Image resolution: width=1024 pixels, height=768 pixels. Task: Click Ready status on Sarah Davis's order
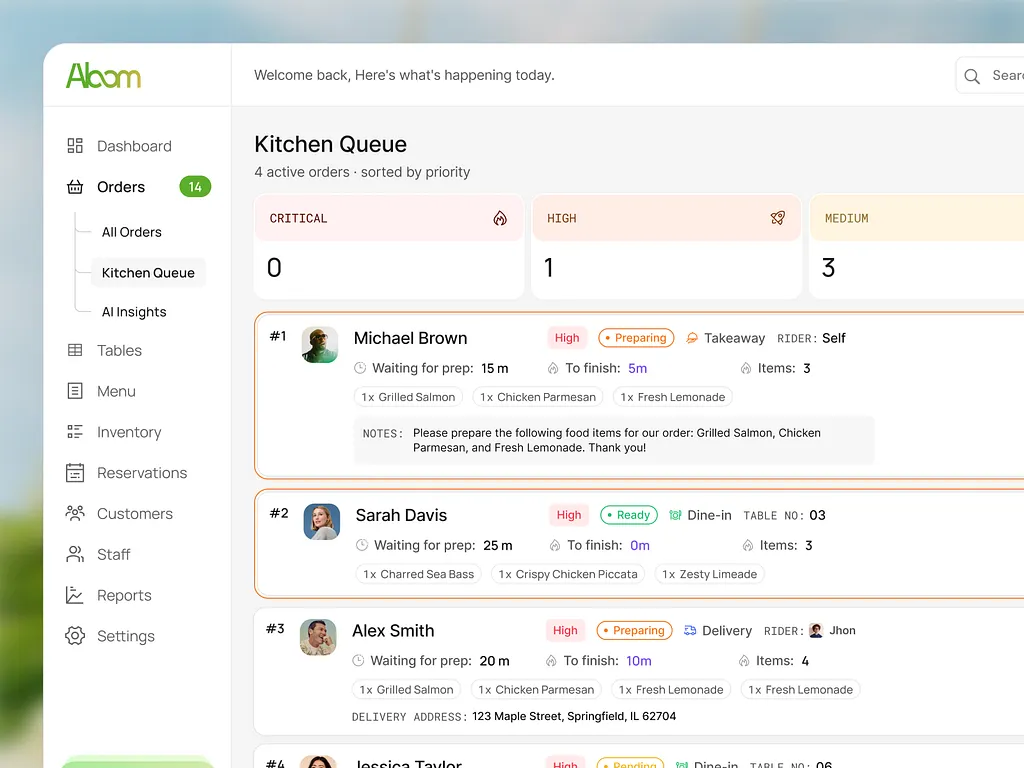(629, 515)
